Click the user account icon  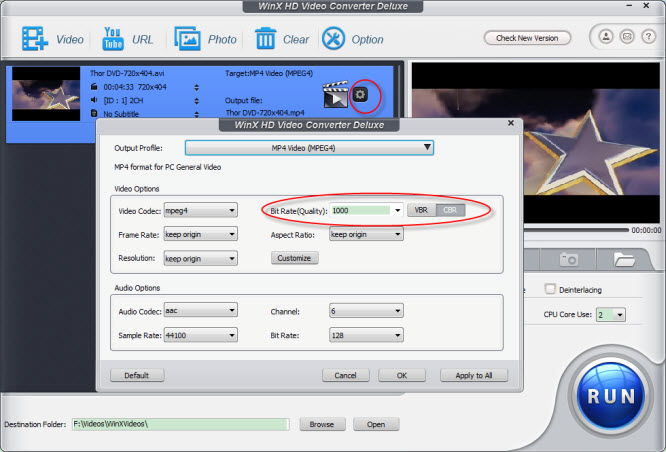[x=606, y=37]
